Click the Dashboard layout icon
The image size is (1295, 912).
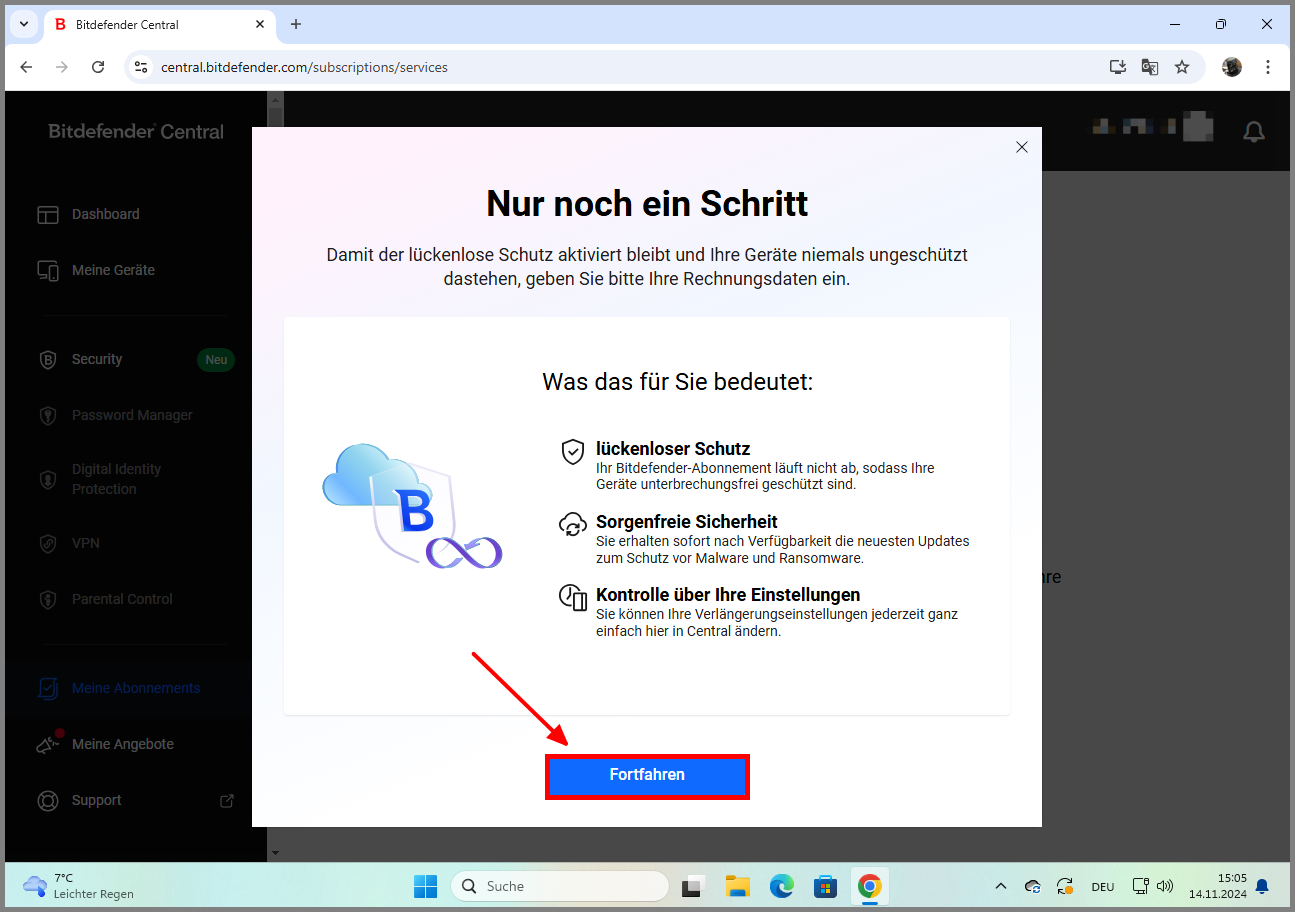pos(48,214)
